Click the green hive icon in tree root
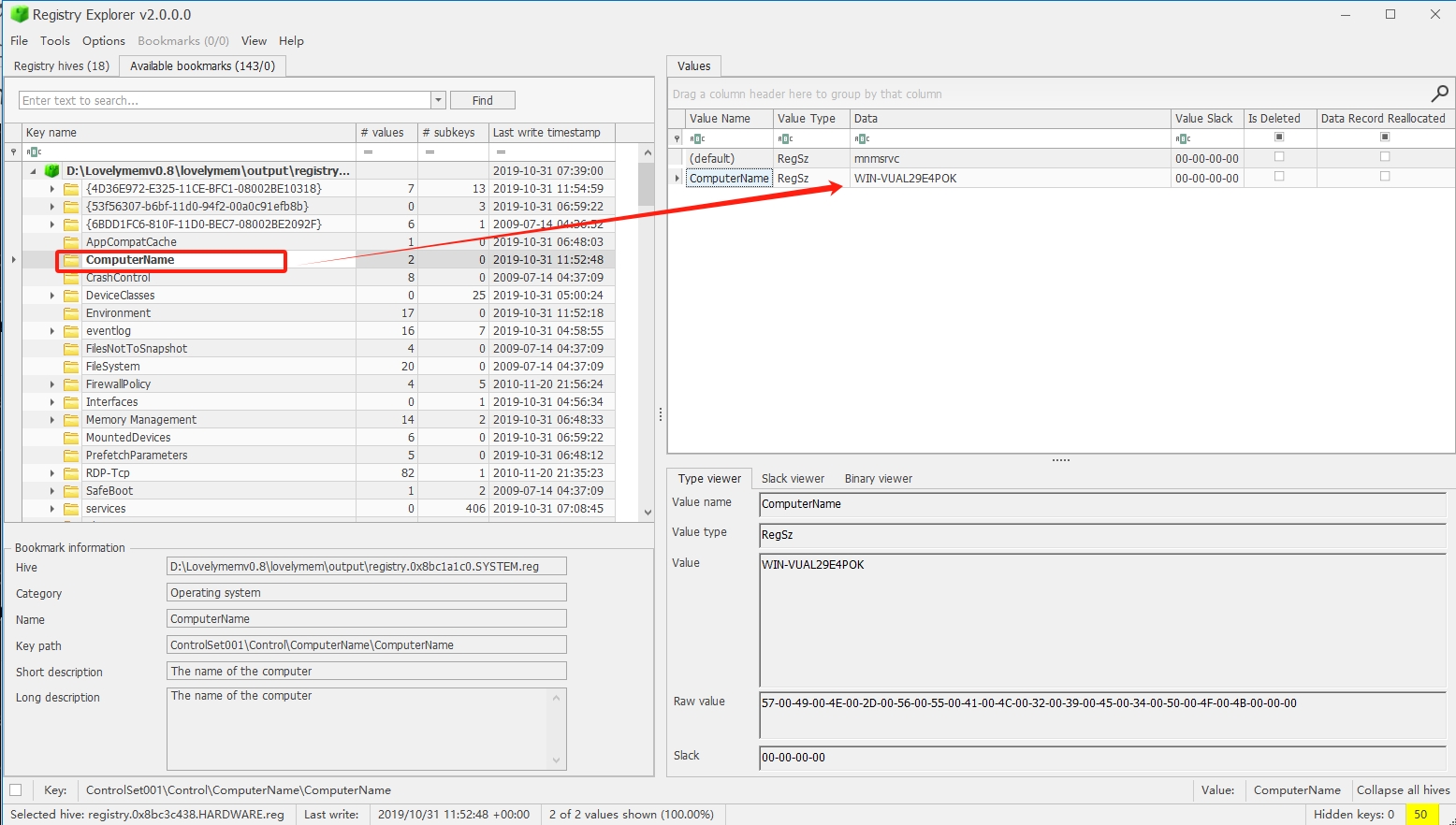Viewport: 1456px width, 825px height. click(x=52, y=171)
